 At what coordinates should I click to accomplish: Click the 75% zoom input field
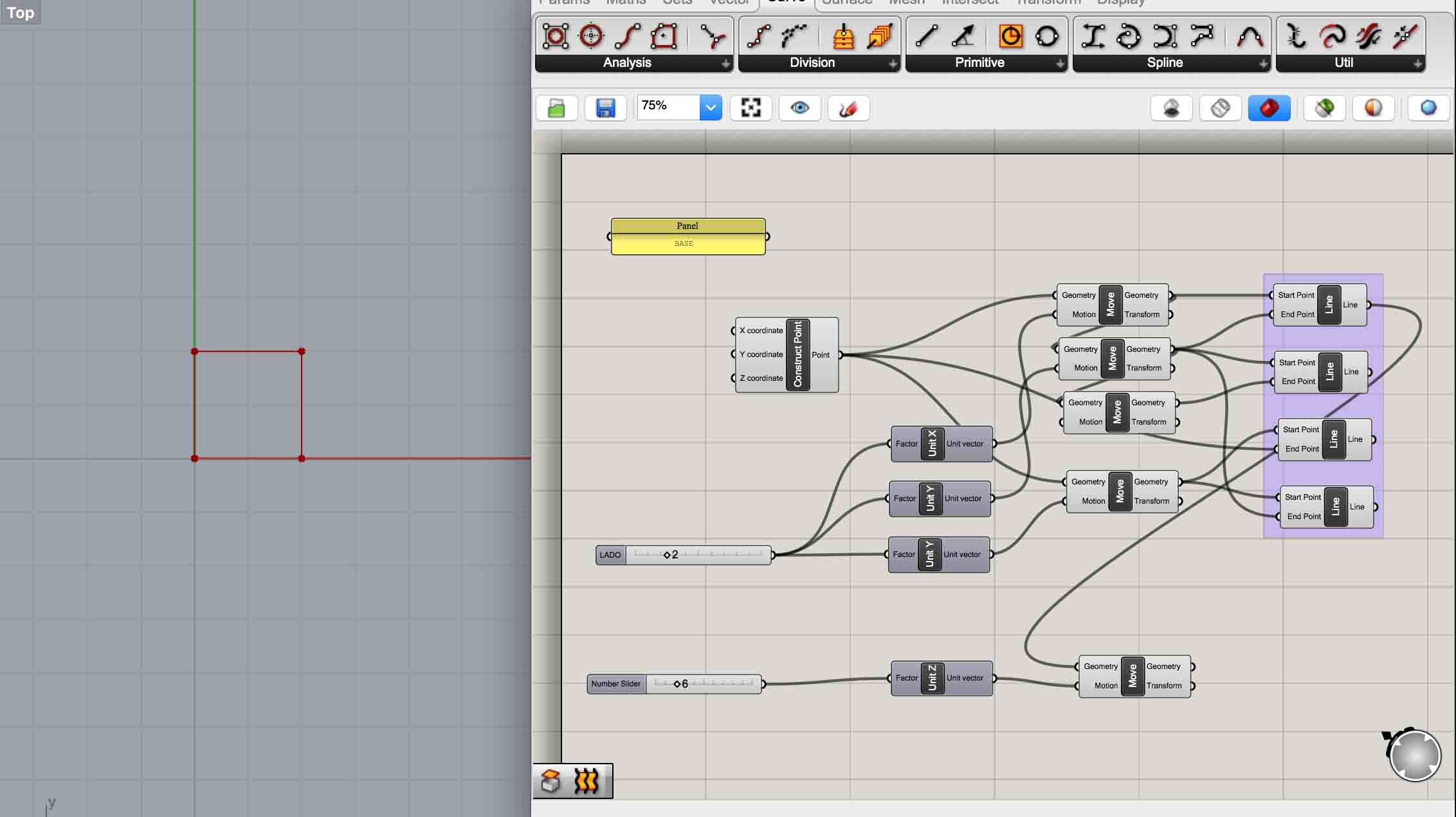669,107
